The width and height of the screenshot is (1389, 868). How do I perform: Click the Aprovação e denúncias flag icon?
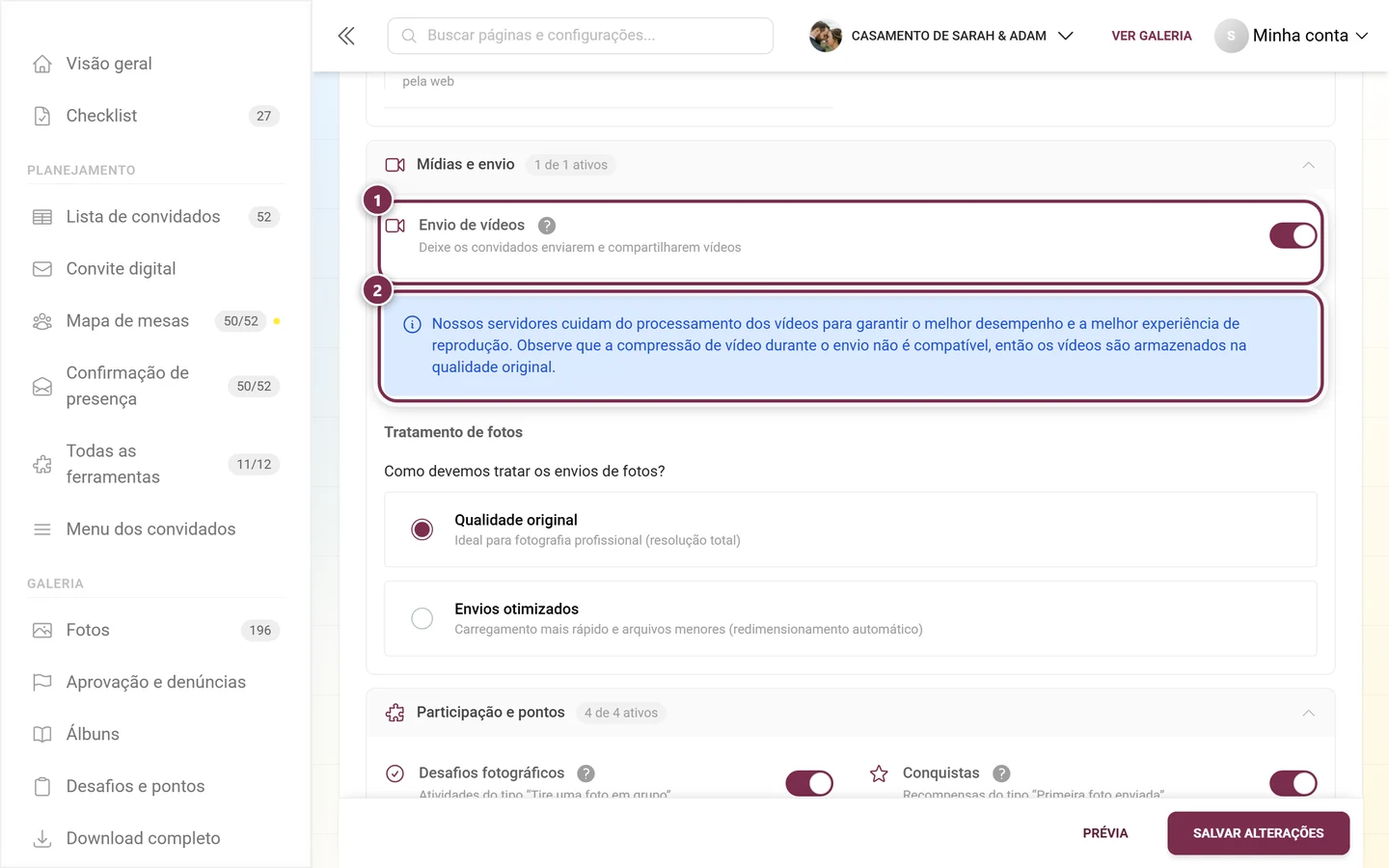pyautogui.click(x=42, y=682)
